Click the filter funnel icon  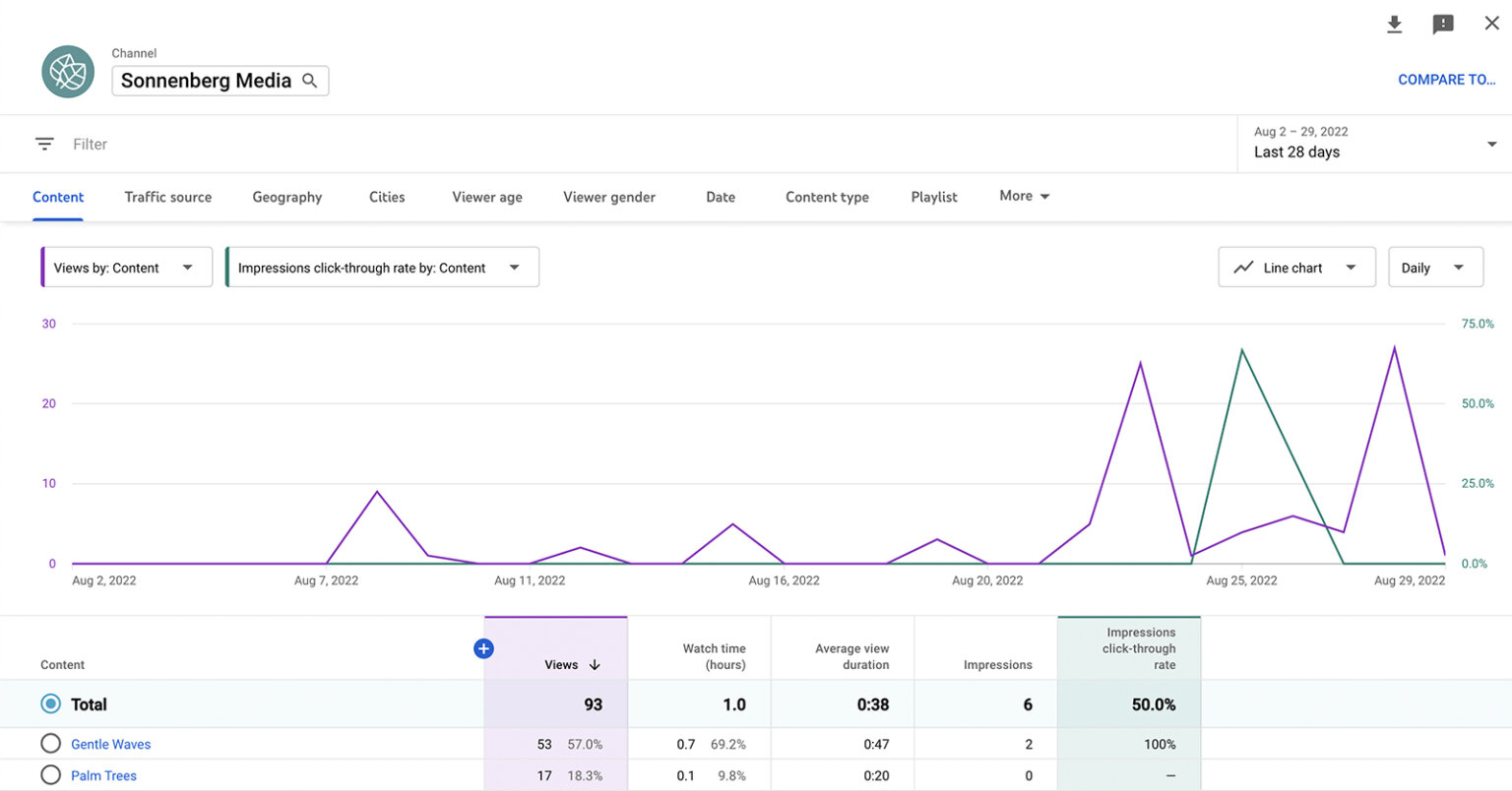(44, 143)
